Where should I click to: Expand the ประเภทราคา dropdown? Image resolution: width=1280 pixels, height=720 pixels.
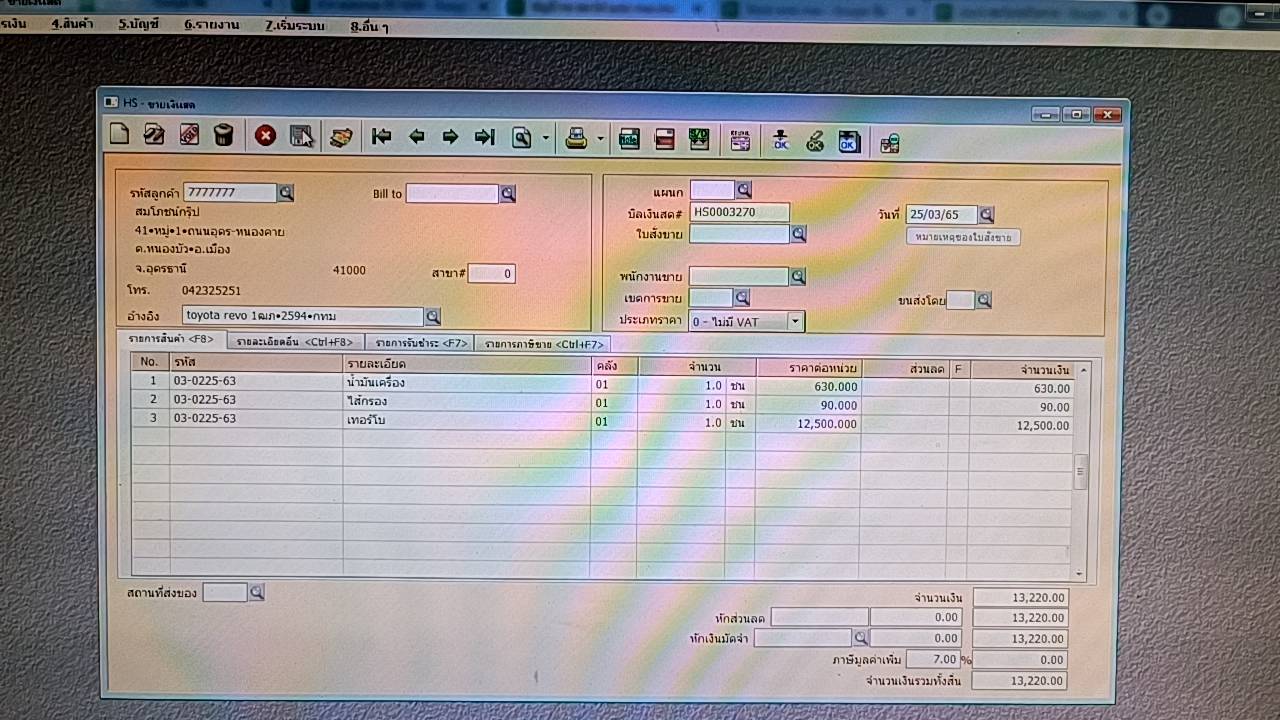click(795, 322)
